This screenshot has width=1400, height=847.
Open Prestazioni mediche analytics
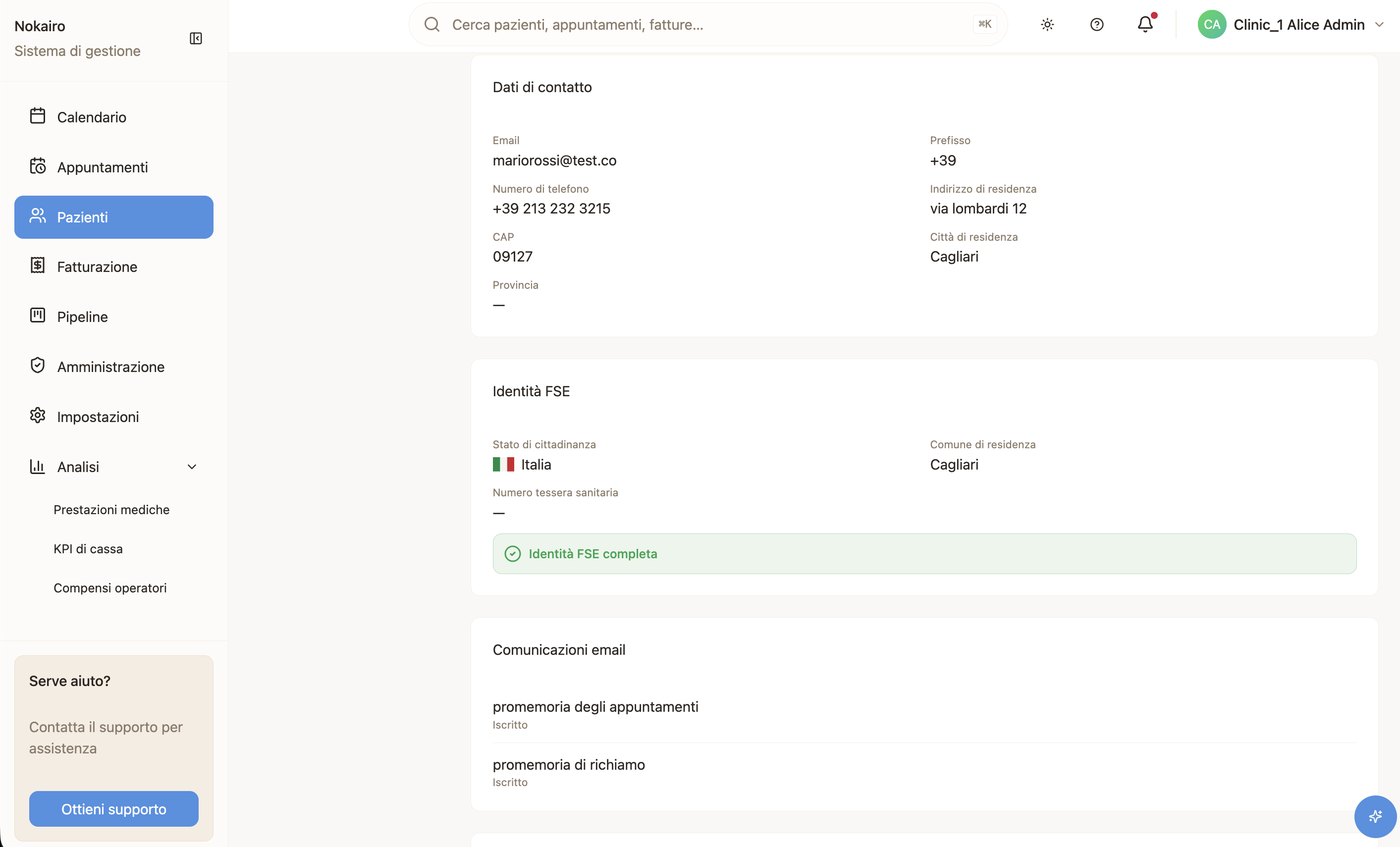pos(111,510)
